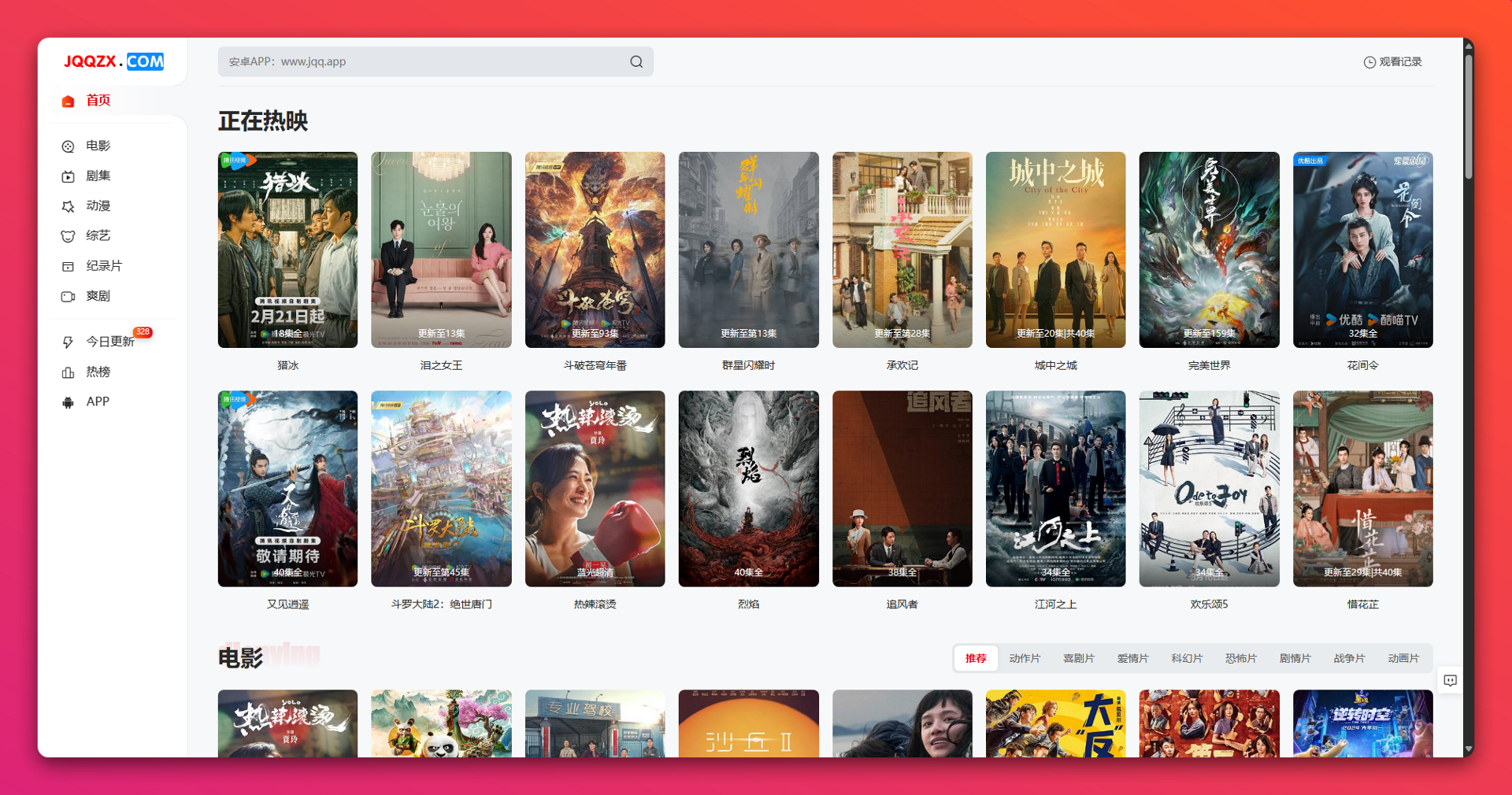1512x795 pixels.
Task: Go to 今日更新 today's updates
Action: pos(109,342)
